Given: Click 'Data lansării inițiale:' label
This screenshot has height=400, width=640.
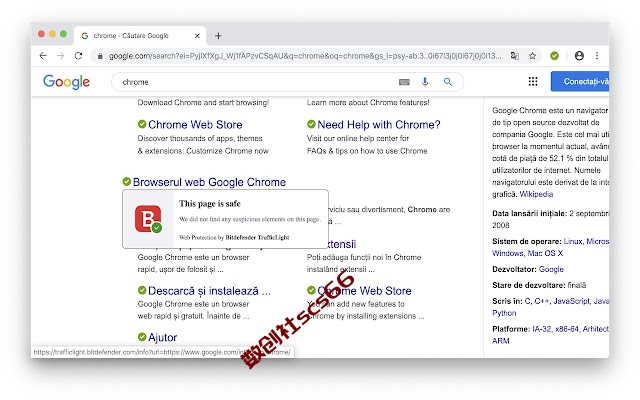Looking at the screenshot, I should [x=529, y=213].
